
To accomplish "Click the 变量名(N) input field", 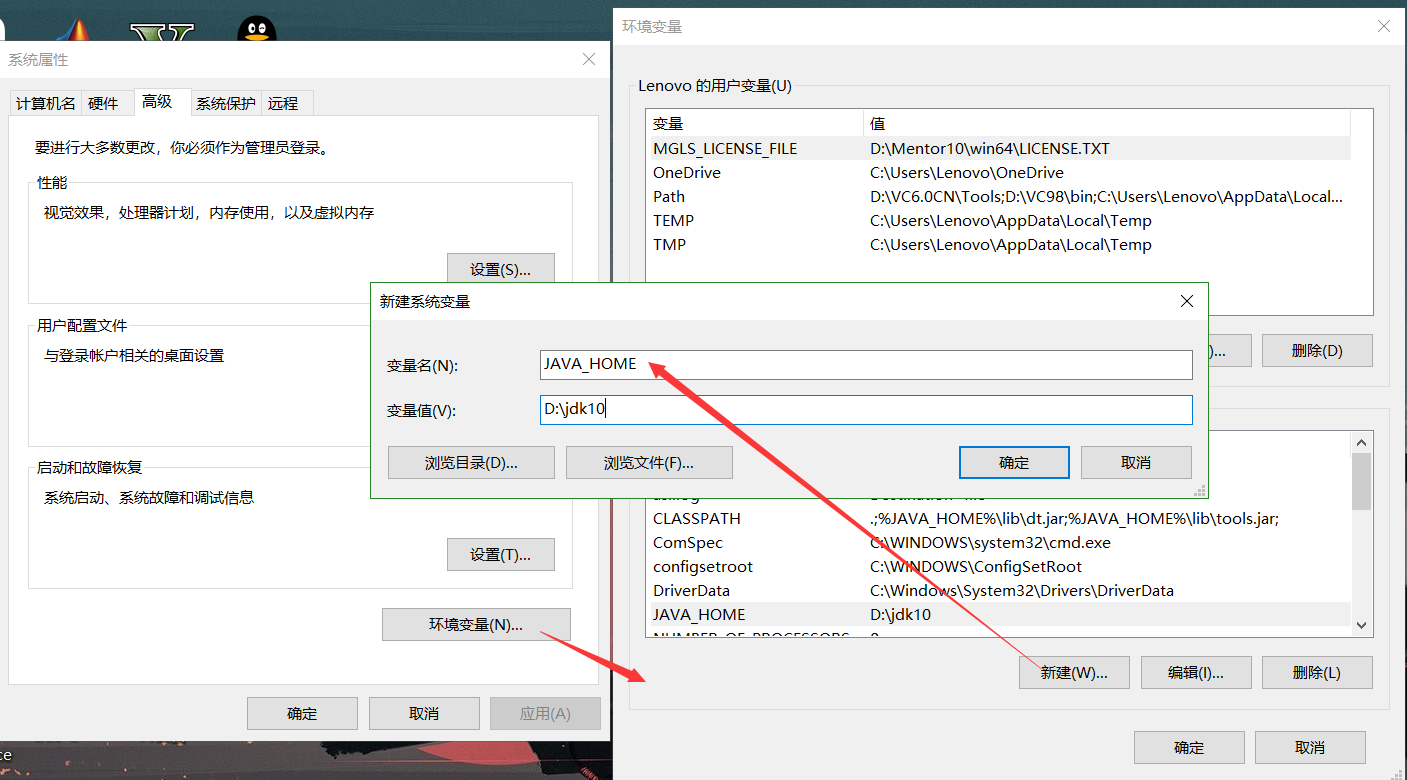I will point(866,365).
